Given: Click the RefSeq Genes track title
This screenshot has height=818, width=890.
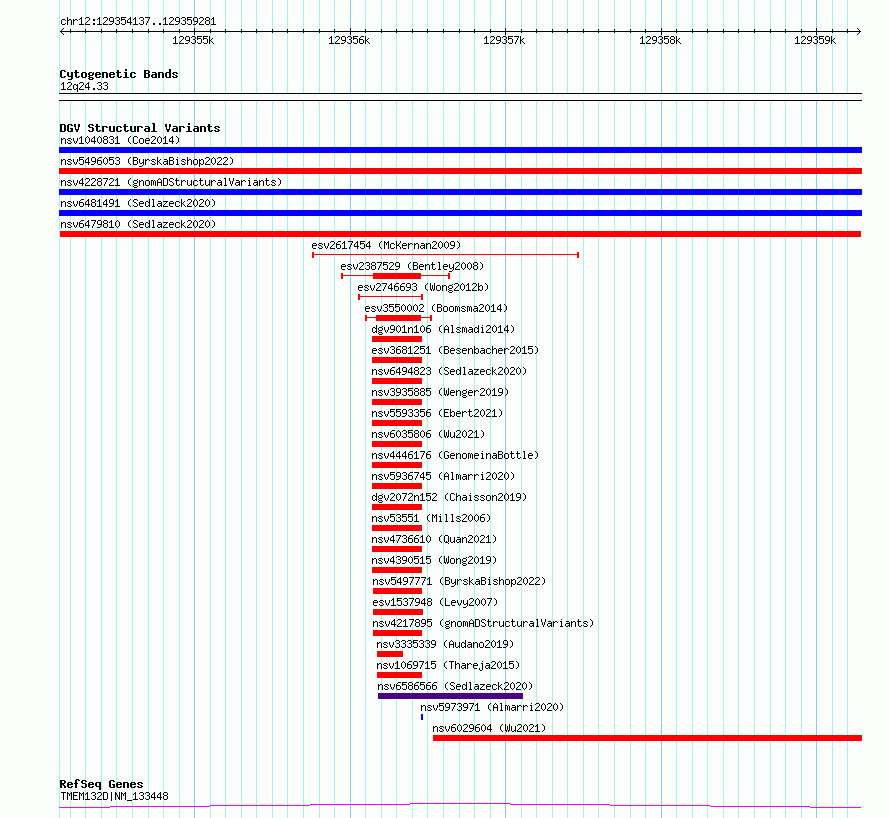Looking at the screenshot, I should click(101, 784).
